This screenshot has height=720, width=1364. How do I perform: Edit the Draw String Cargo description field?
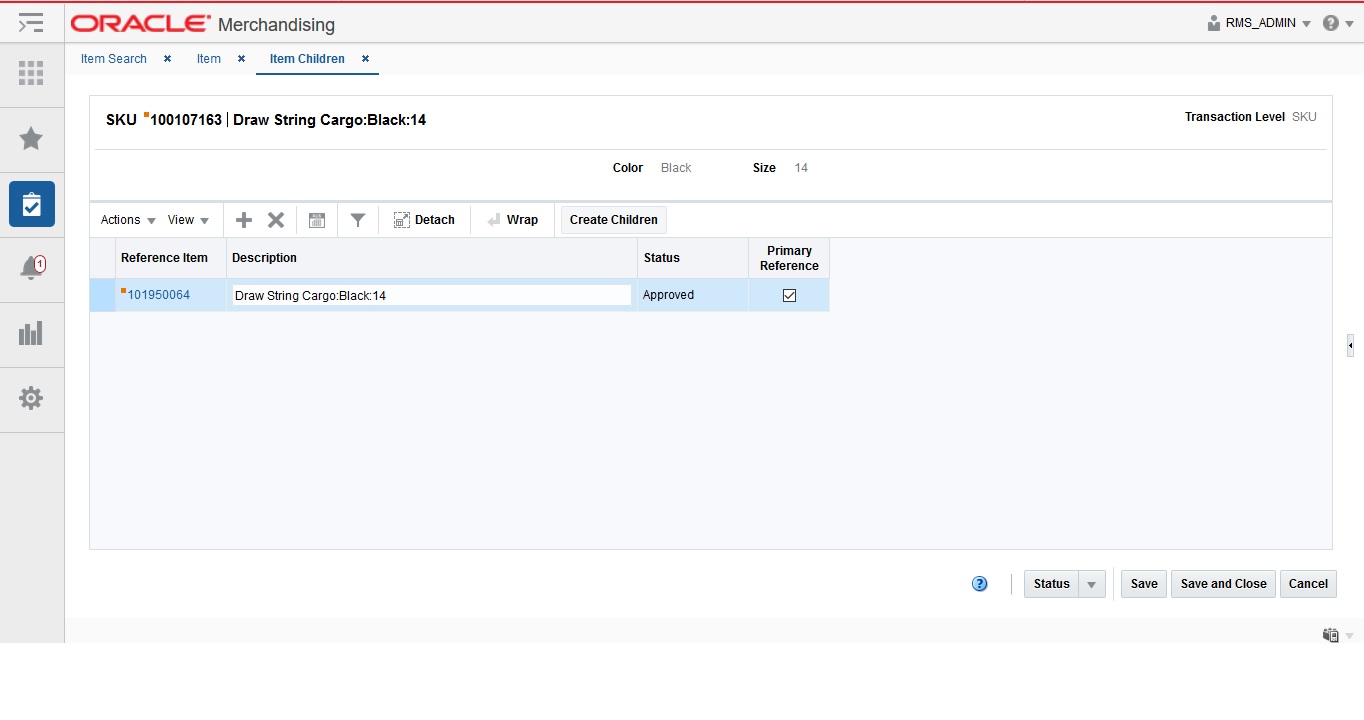(431, 295)
